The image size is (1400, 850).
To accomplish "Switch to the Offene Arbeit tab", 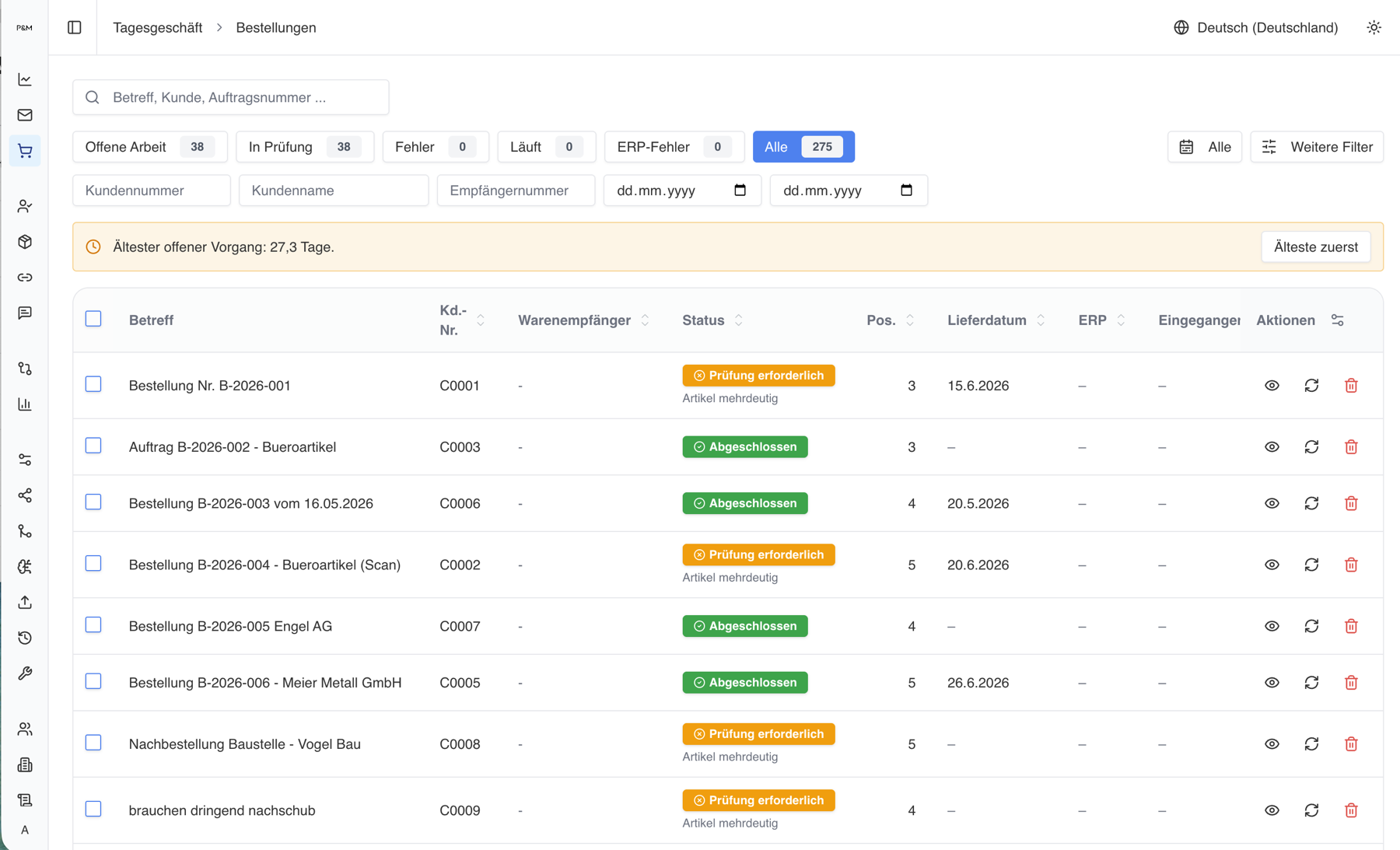I will point(150,147).
